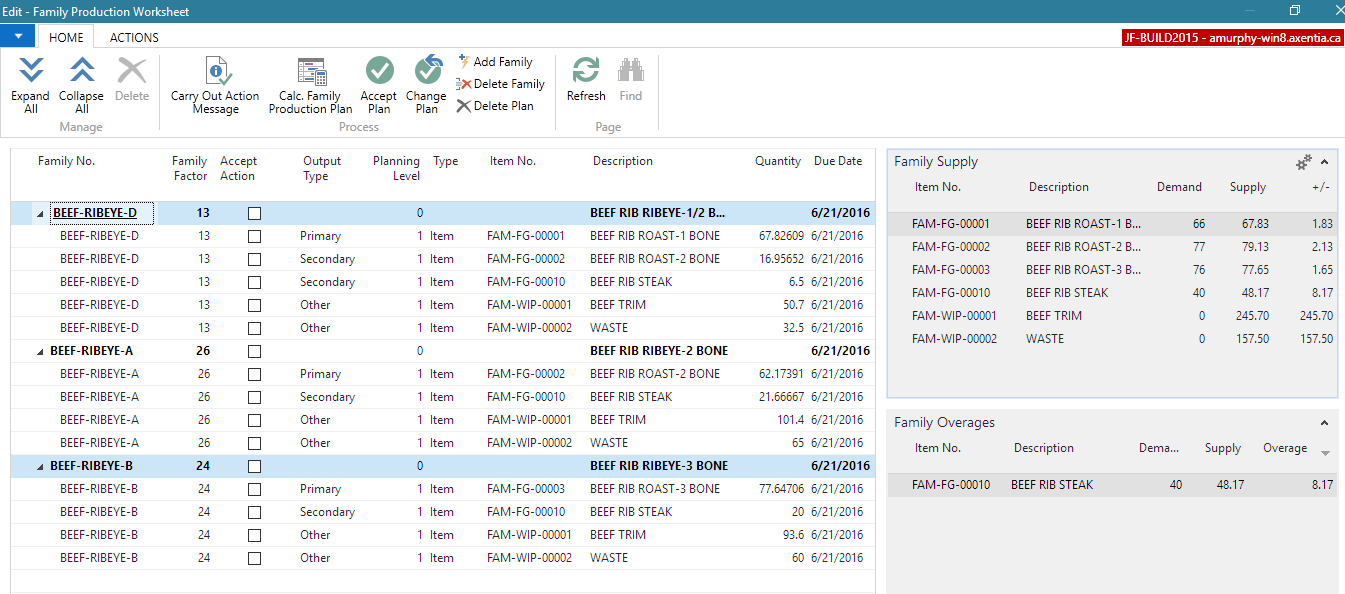The image size is (1345, 594).
Task: Open the application dropdown menu button
Action: [18, 36]
